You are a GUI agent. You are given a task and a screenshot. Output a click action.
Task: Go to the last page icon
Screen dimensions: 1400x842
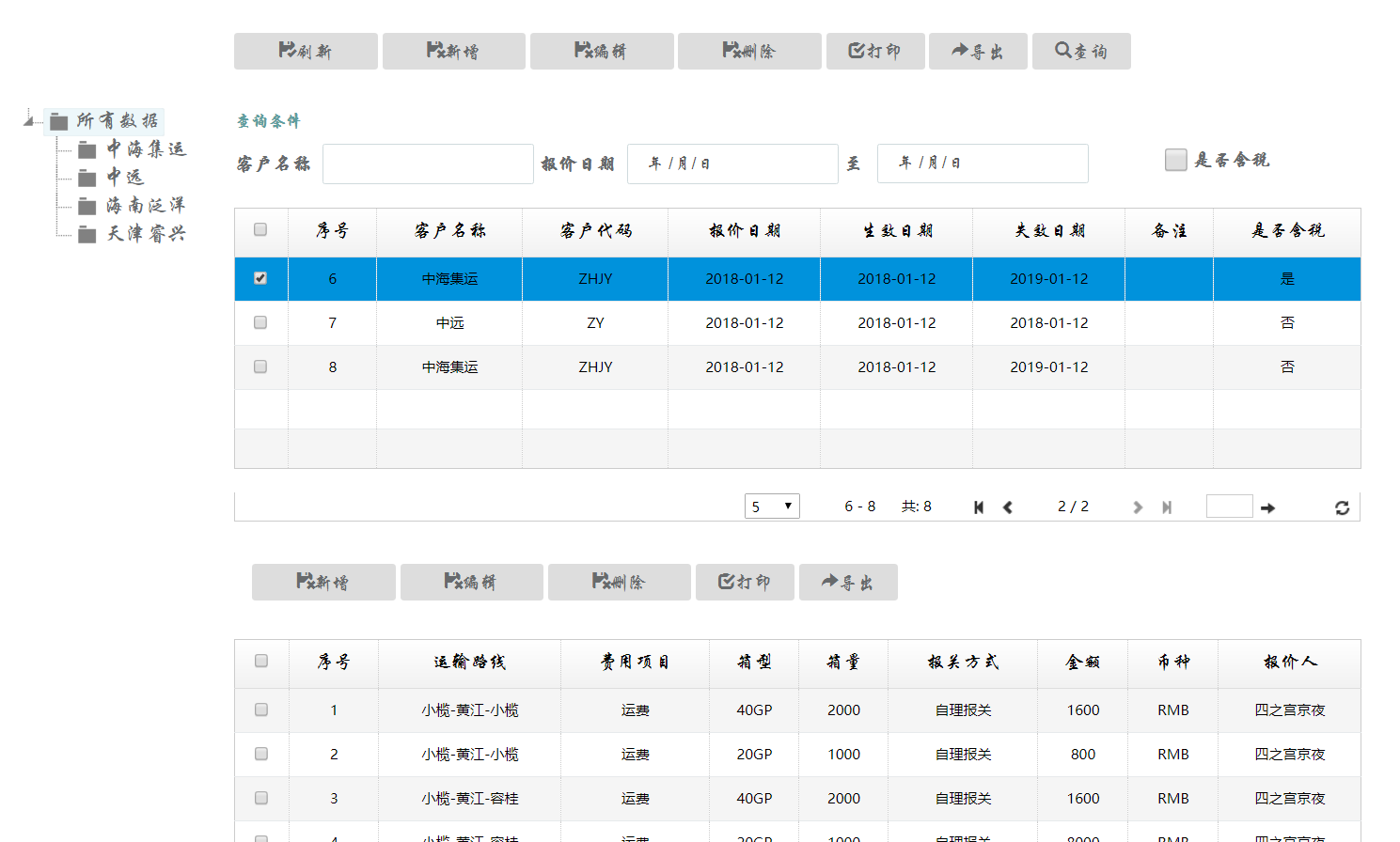click(1167, 507)
